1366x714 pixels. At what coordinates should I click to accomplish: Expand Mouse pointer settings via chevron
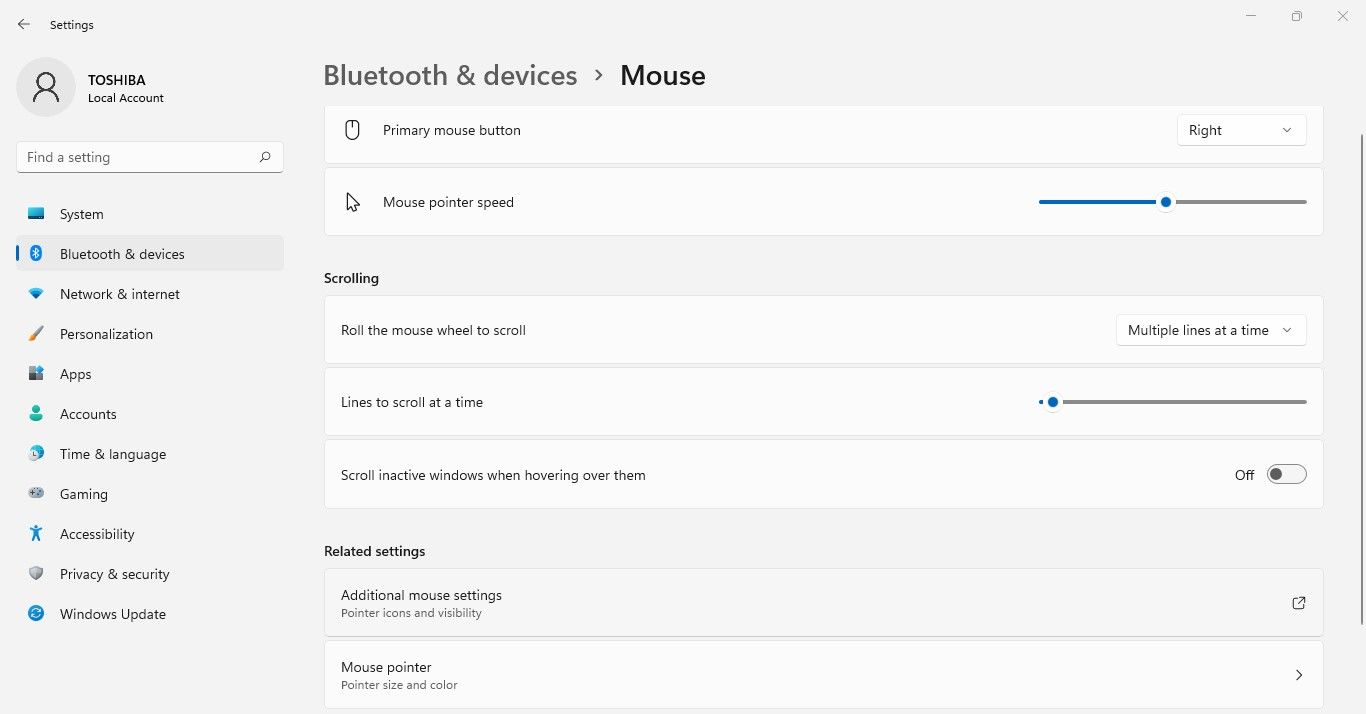[x=1298, y=674]
